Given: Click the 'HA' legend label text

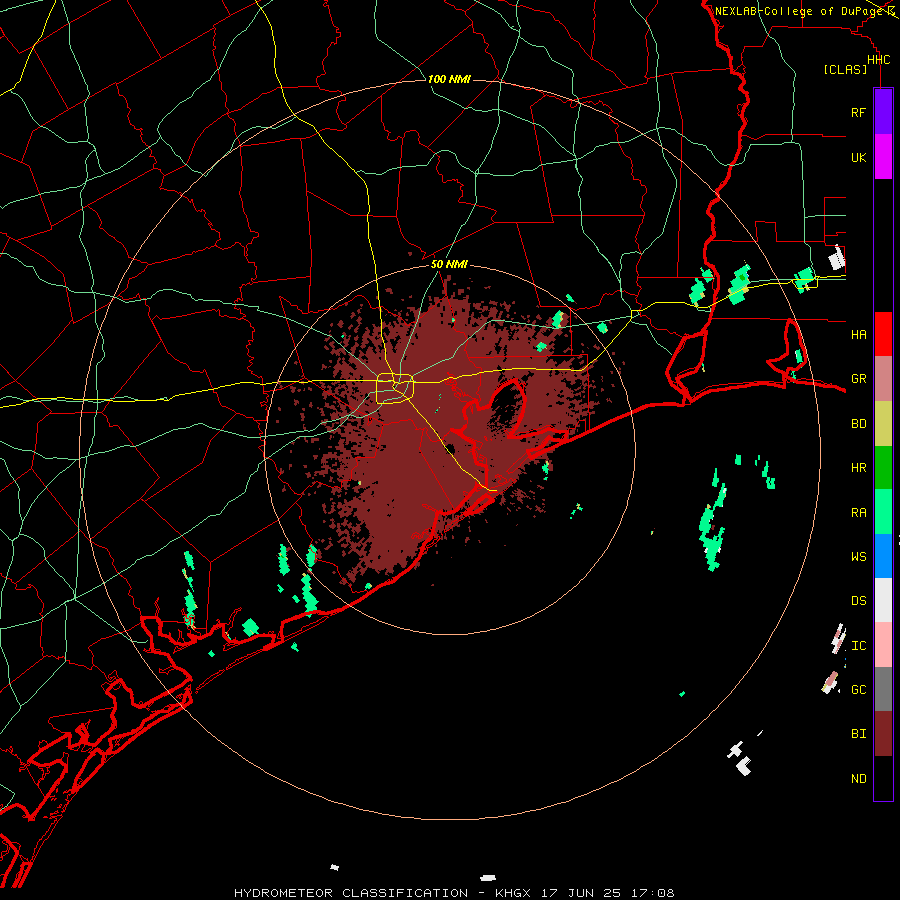Looking at the screenshot, I should coord(859,334).
